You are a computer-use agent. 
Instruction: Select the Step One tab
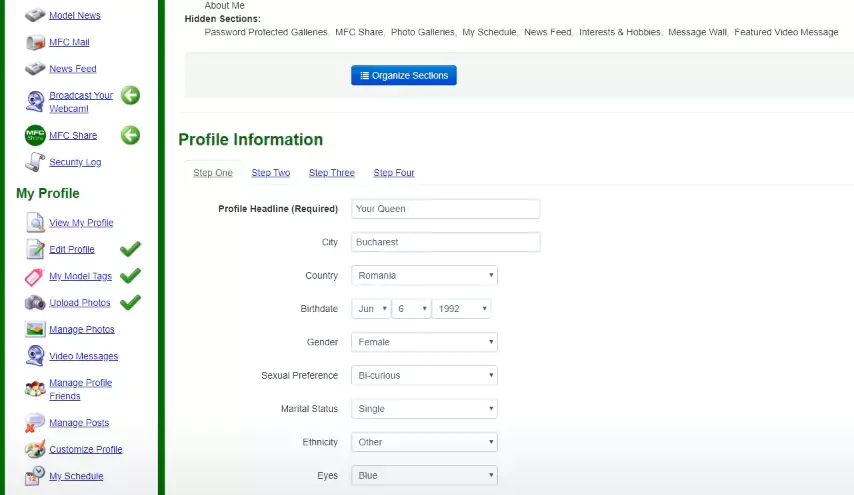tap(213, 173)
